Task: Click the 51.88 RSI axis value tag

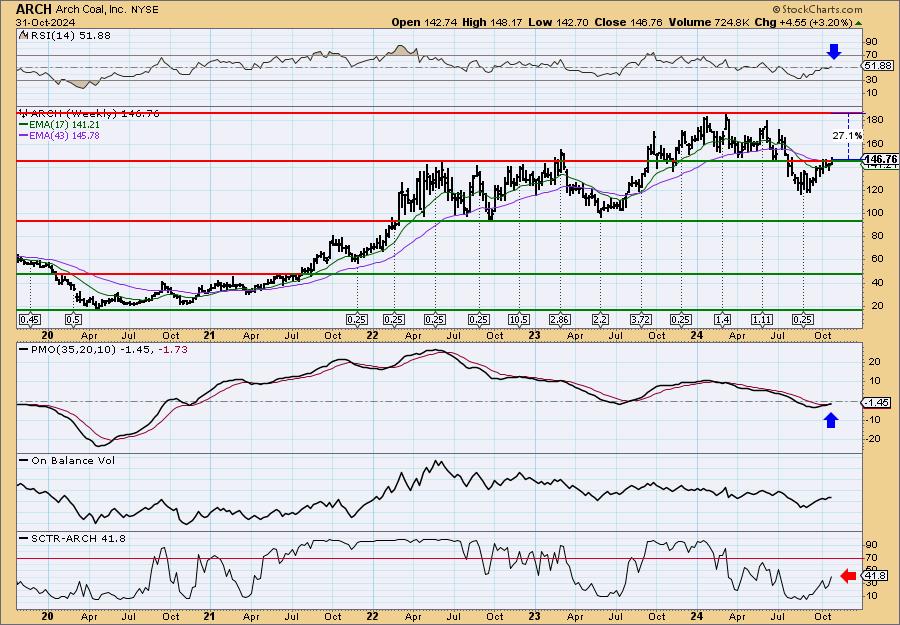Action: [x=878, y=66]
